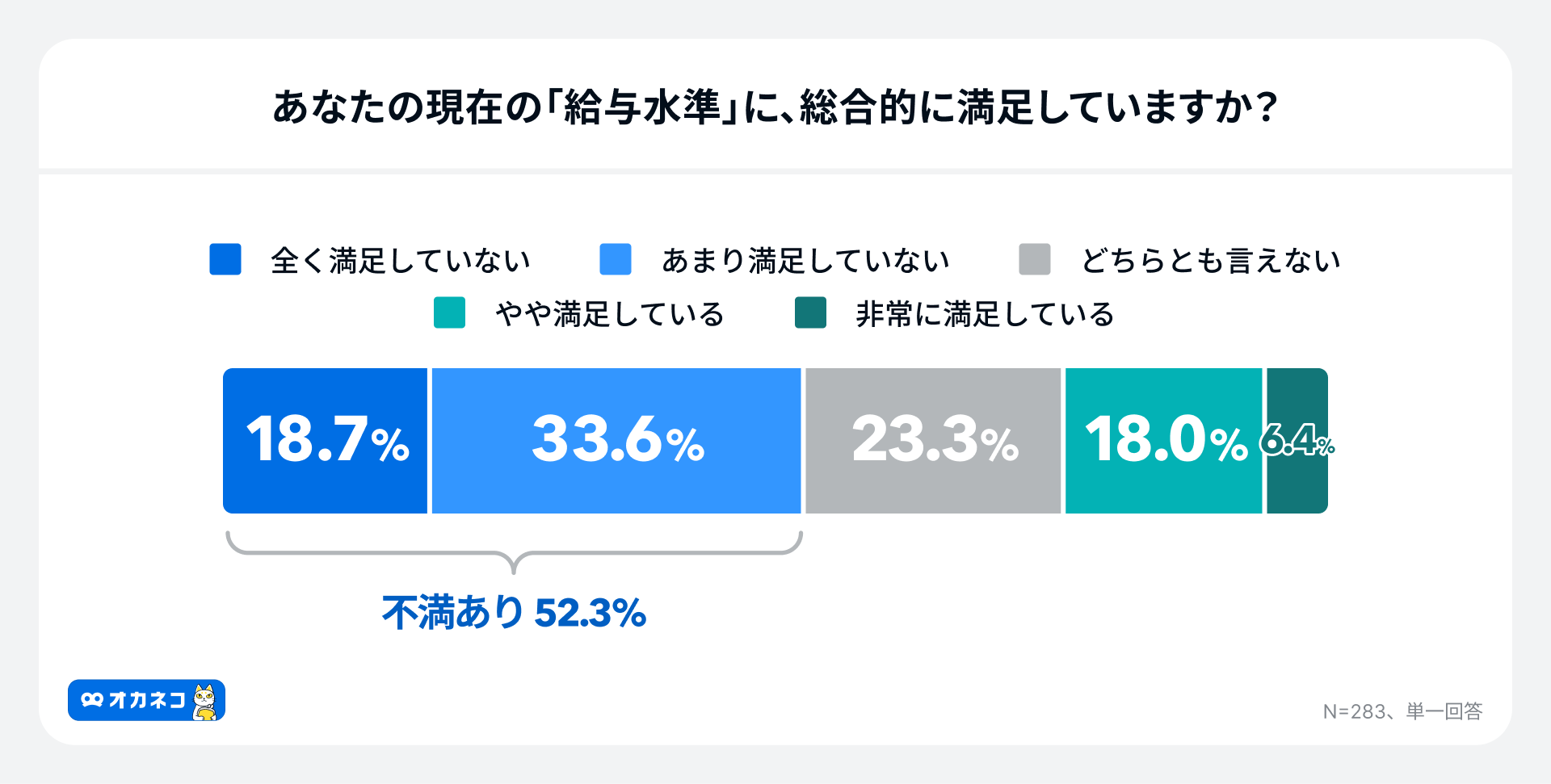
Task: Click the N=283、単一回答 footnote
Action: 1402,711
